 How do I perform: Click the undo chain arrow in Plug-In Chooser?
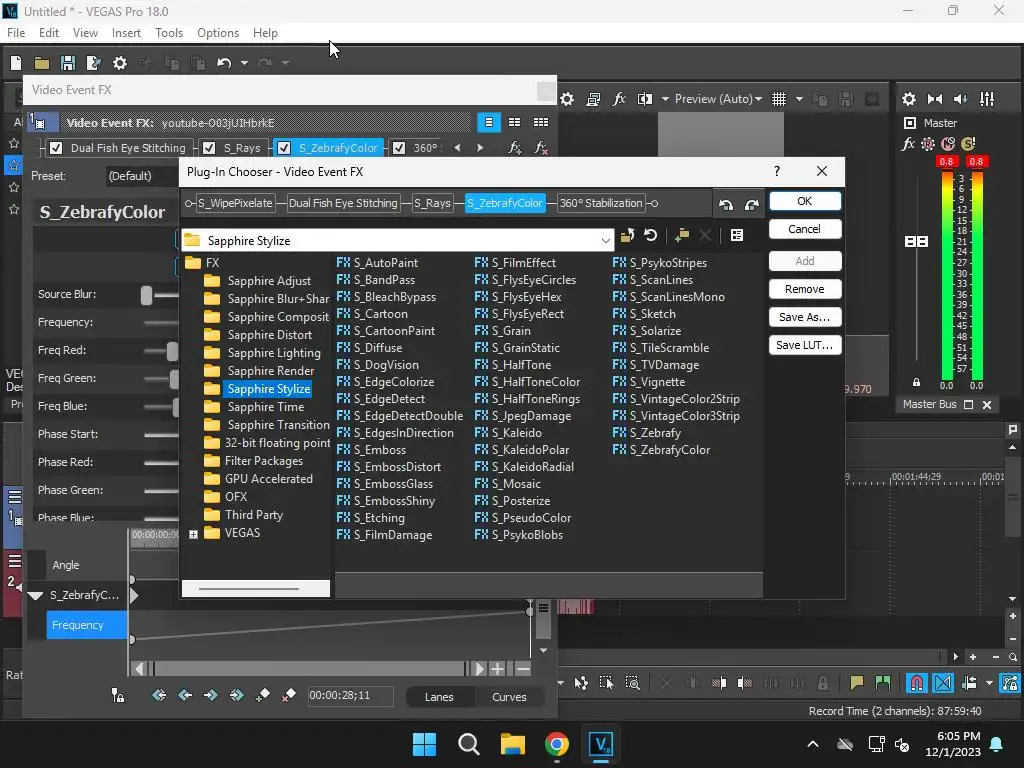[726, 204]
